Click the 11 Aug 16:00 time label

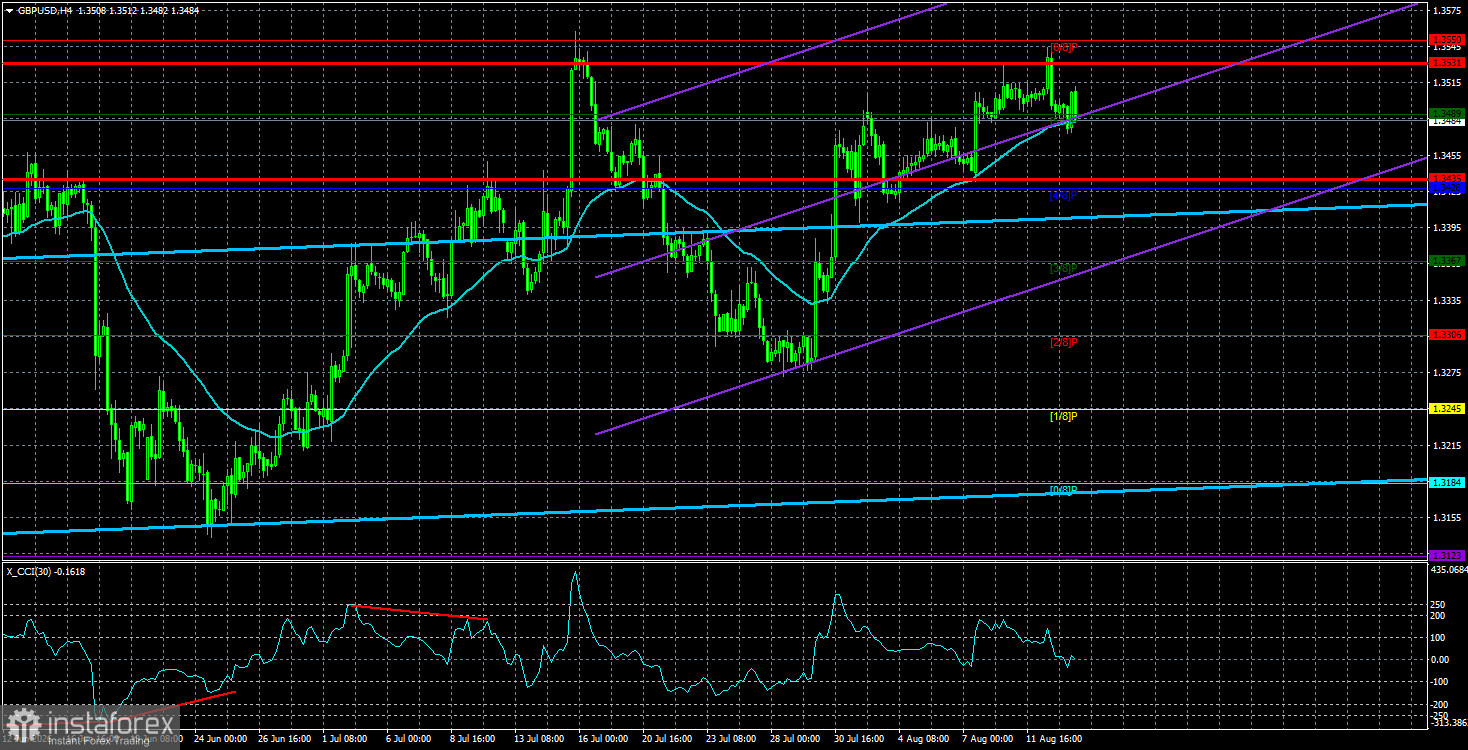1052,740
